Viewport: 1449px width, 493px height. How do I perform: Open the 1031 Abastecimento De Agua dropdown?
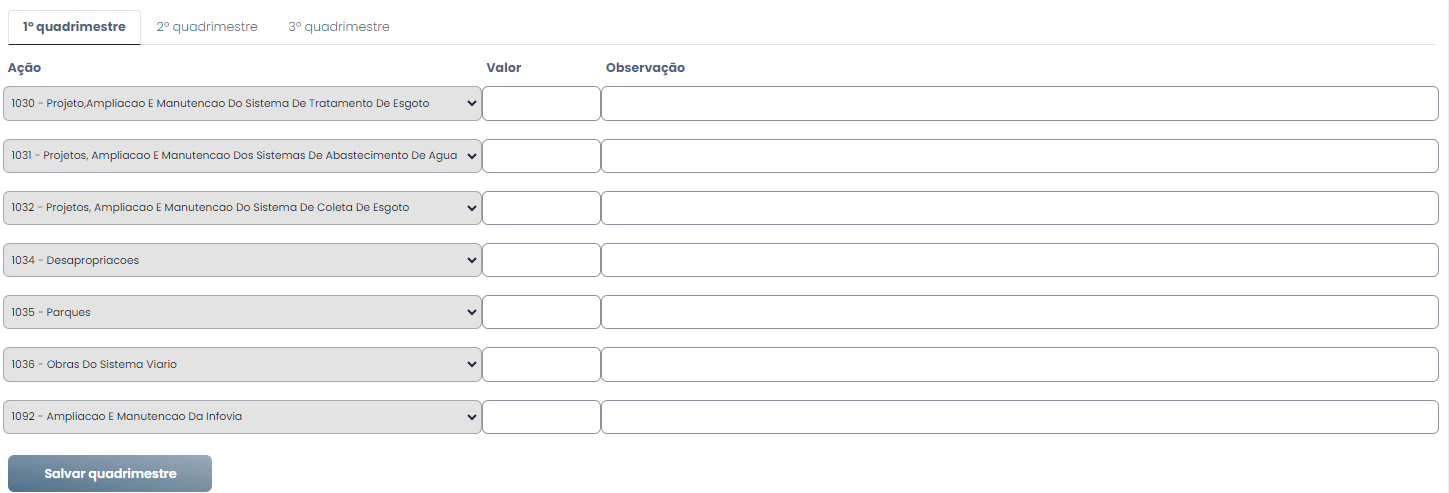pyautogui.click(x=242, y=156)
